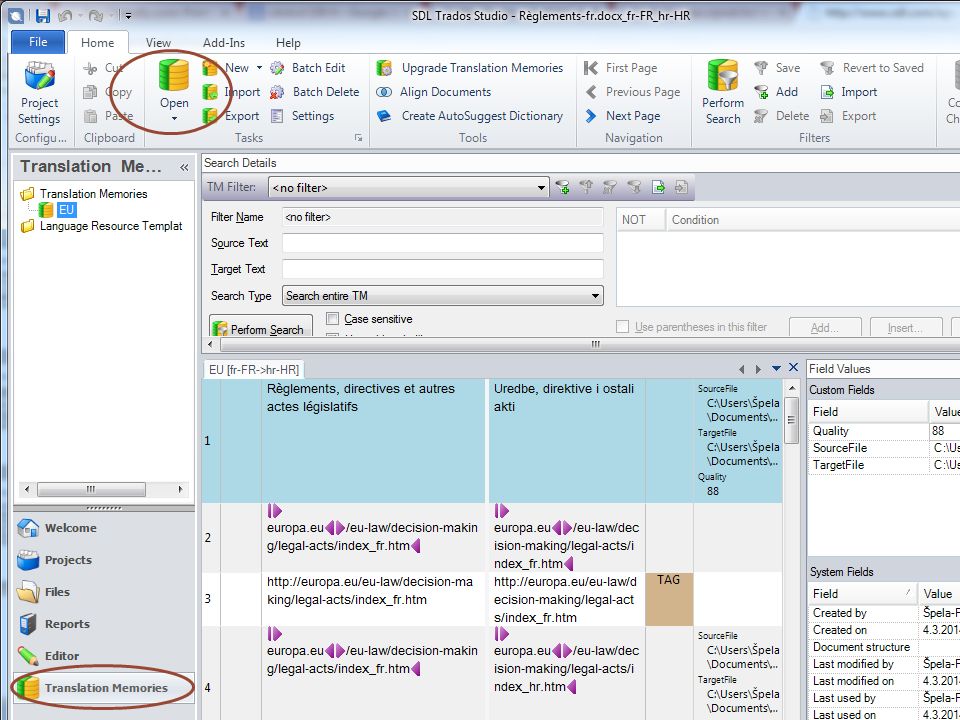960x720 pixels.
Task: Open a translation memory with the Open button
Action: pos(174,91)
